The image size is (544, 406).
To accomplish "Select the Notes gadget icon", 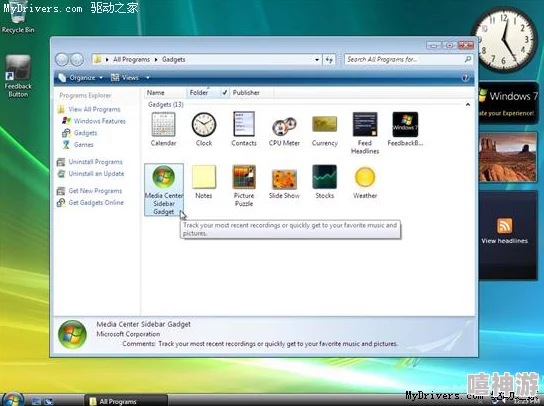I will pos(204,177).
